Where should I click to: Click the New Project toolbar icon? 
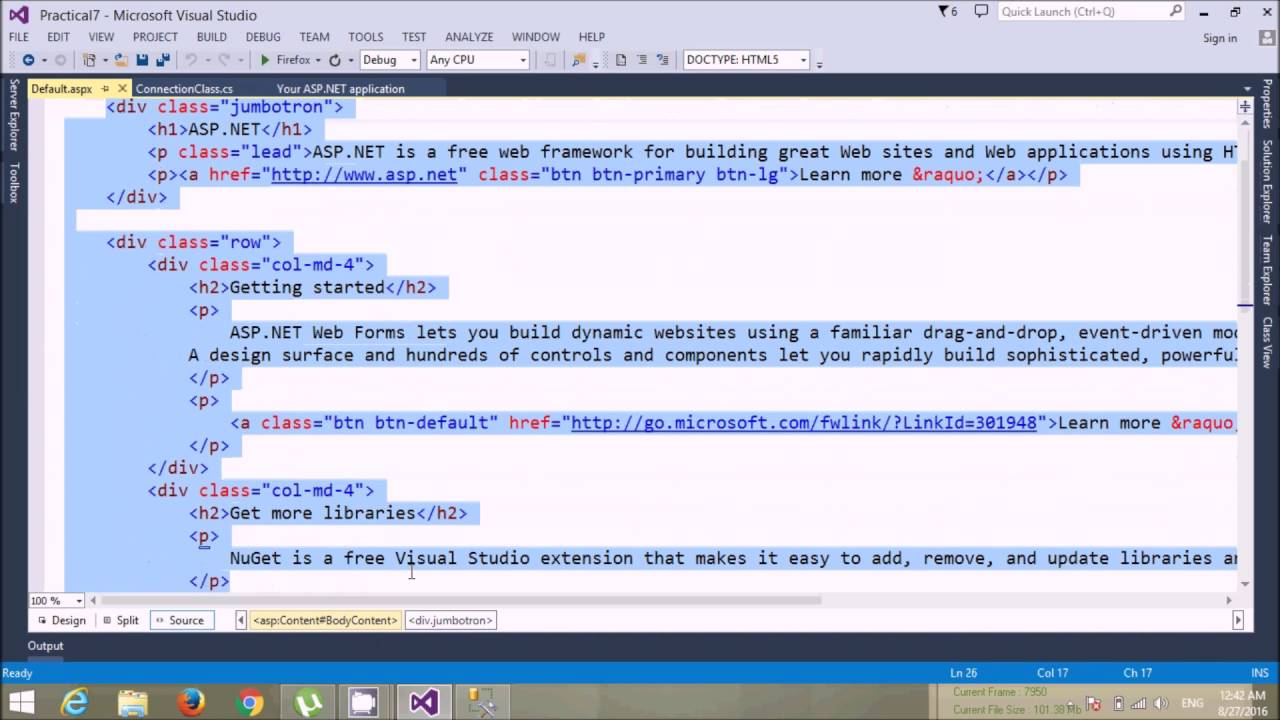(89, 60)
